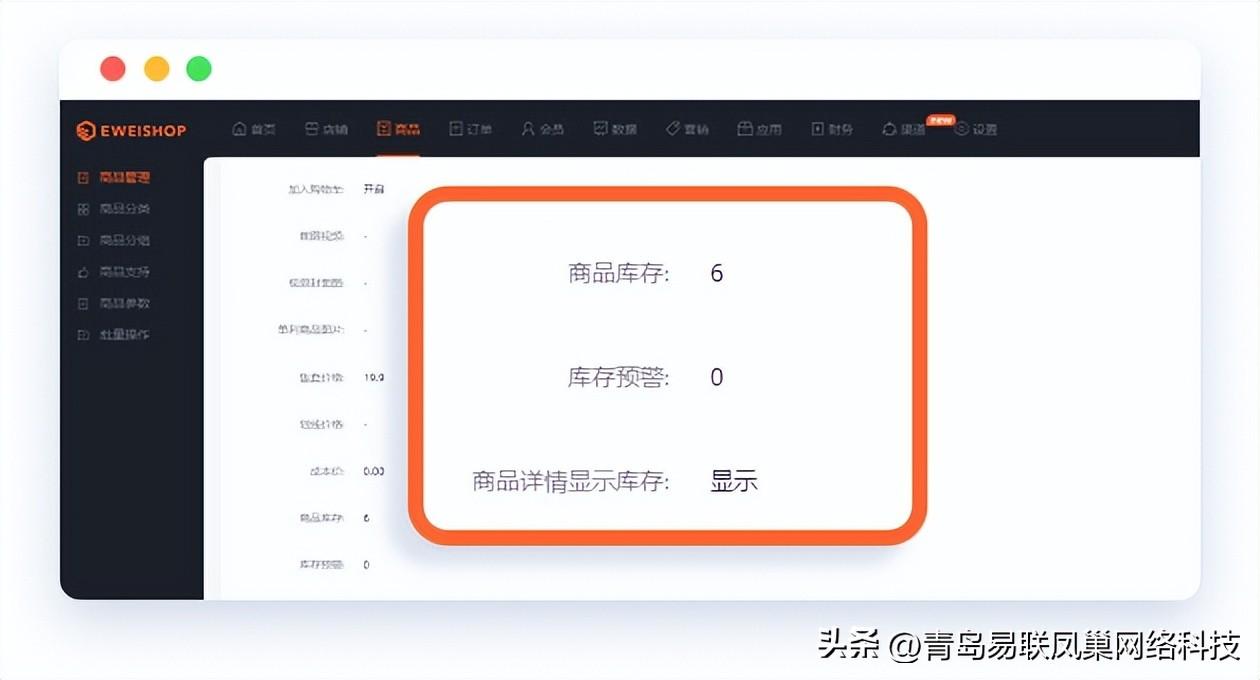Click the EWEISHOP logo

pyautogui.click(x=131, y=130)
